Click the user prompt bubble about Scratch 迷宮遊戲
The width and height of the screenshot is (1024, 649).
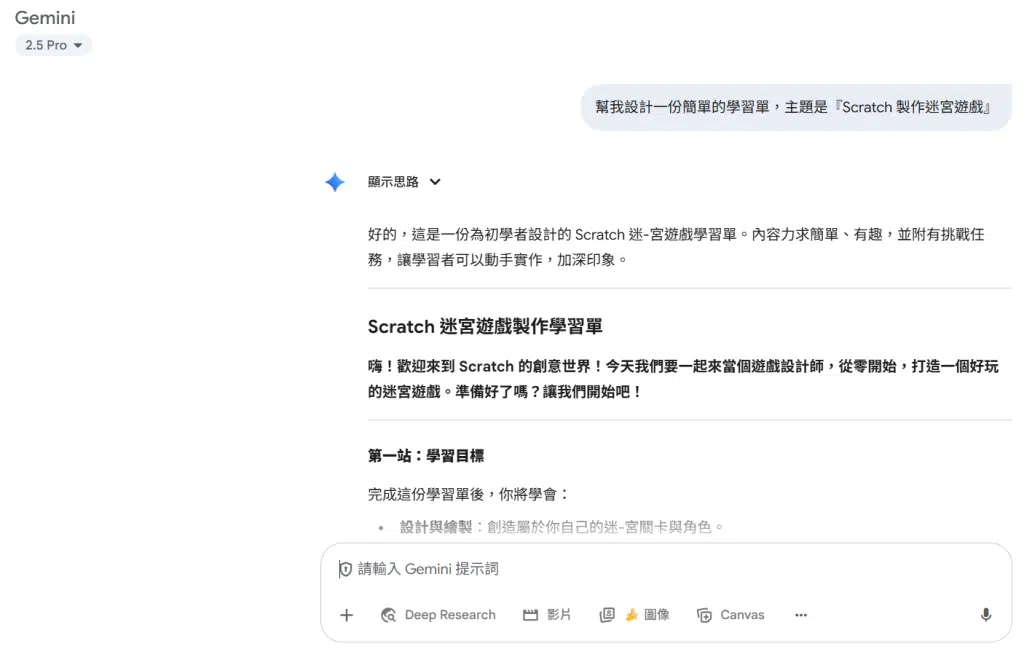click(796, 107)
